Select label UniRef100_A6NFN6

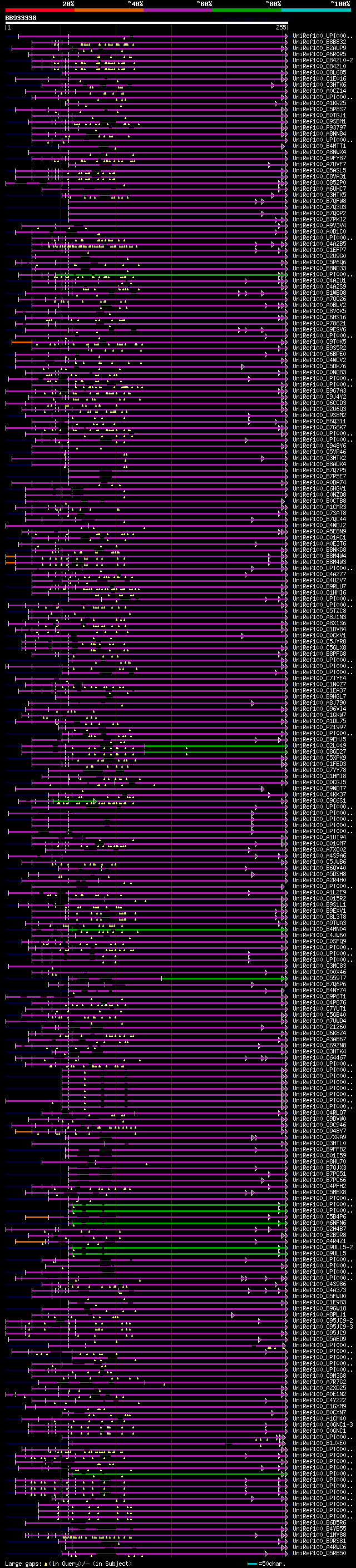319,1223
